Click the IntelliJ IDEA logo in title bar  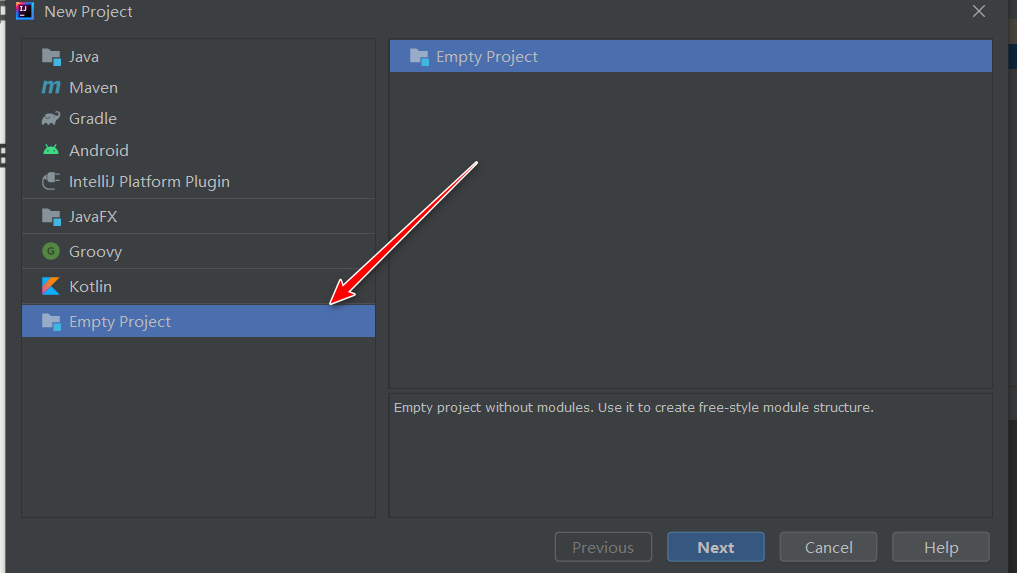[25, 11]
